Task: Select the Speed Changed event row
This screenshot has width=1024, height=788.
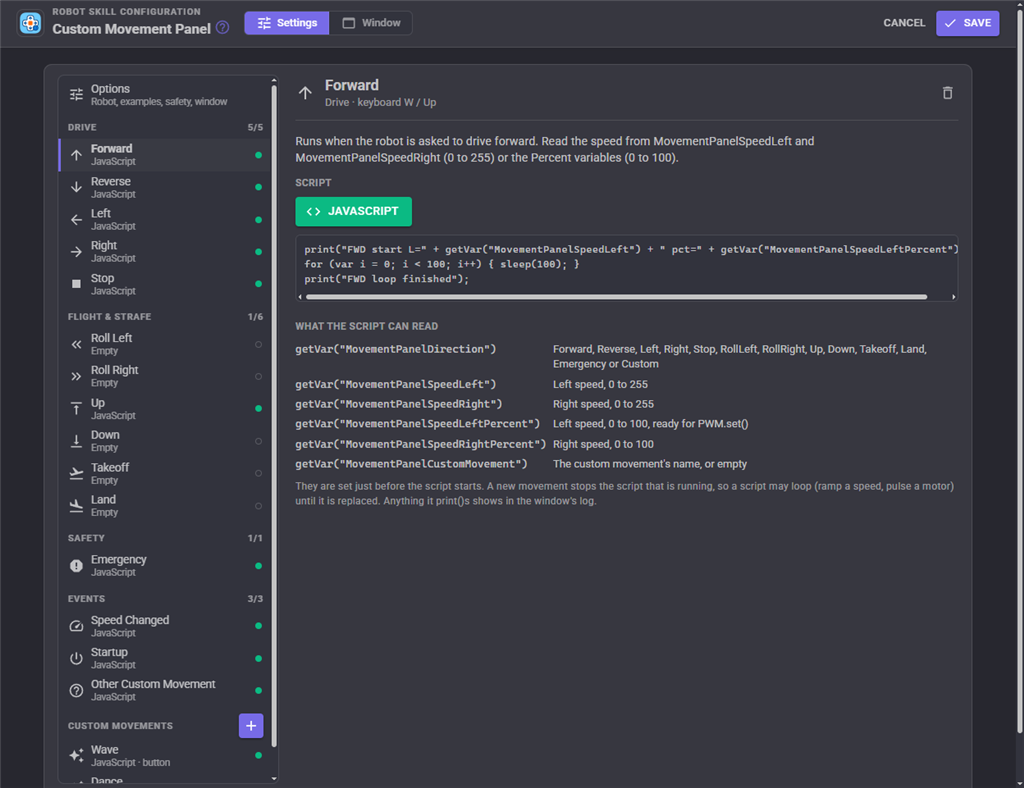Action: click(x=165, y=626)
